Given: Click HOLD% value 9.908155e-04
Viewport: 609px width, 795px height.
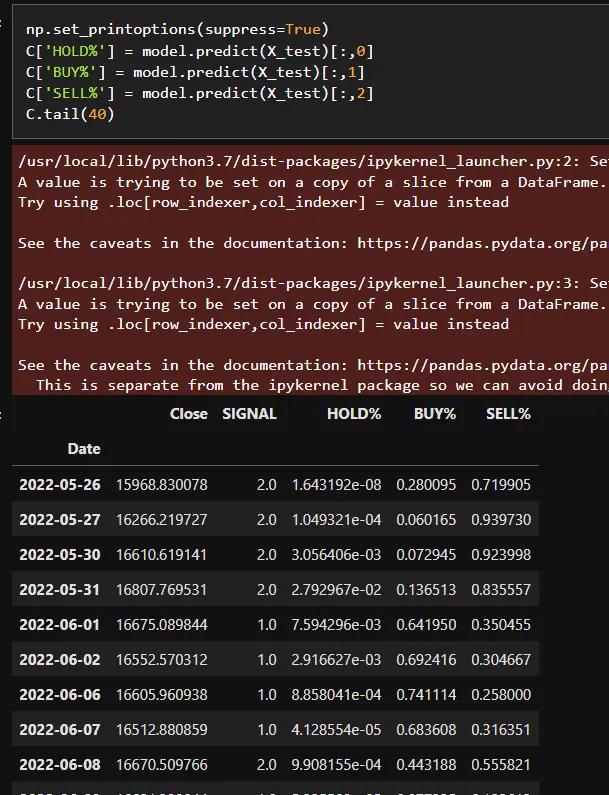Looking at the screenshot, I should pos(336,765).
